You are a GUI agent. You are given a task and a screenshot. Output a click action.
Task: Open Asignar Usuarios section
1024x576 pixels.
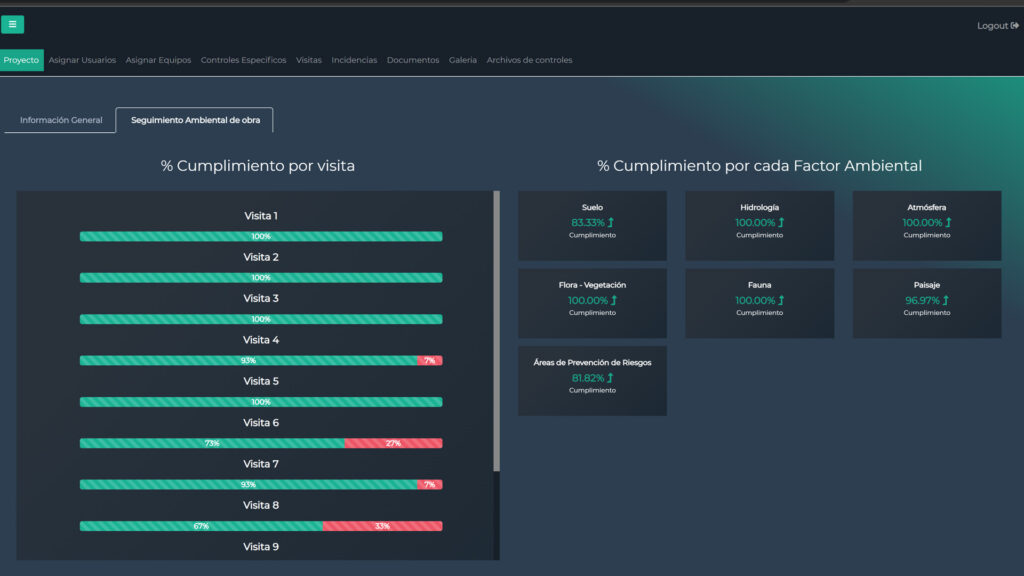pyautogui.click(x=82, y=60)
